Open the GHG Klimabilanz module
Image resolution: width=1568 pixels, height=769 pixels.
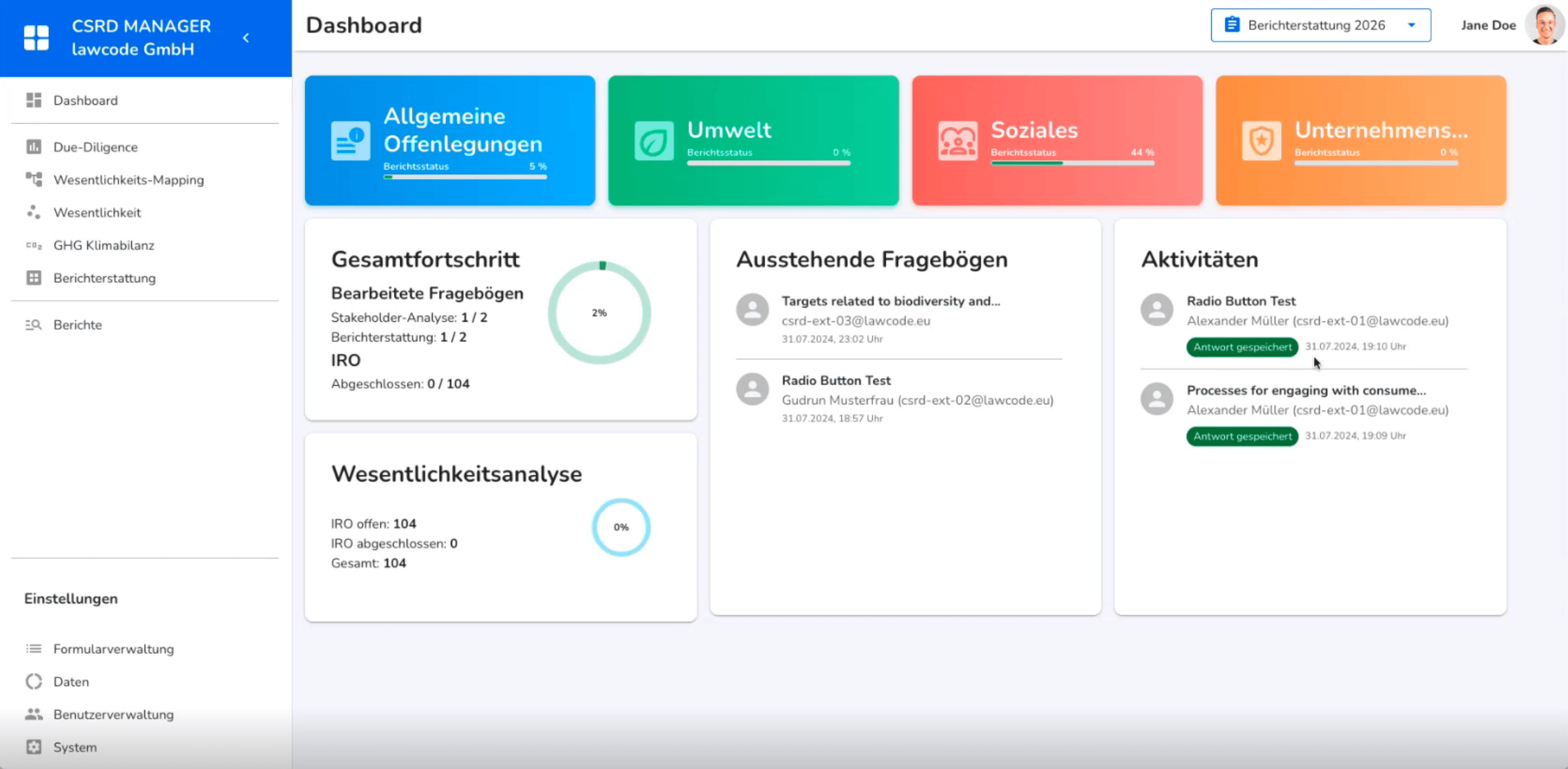click(103, 245)
